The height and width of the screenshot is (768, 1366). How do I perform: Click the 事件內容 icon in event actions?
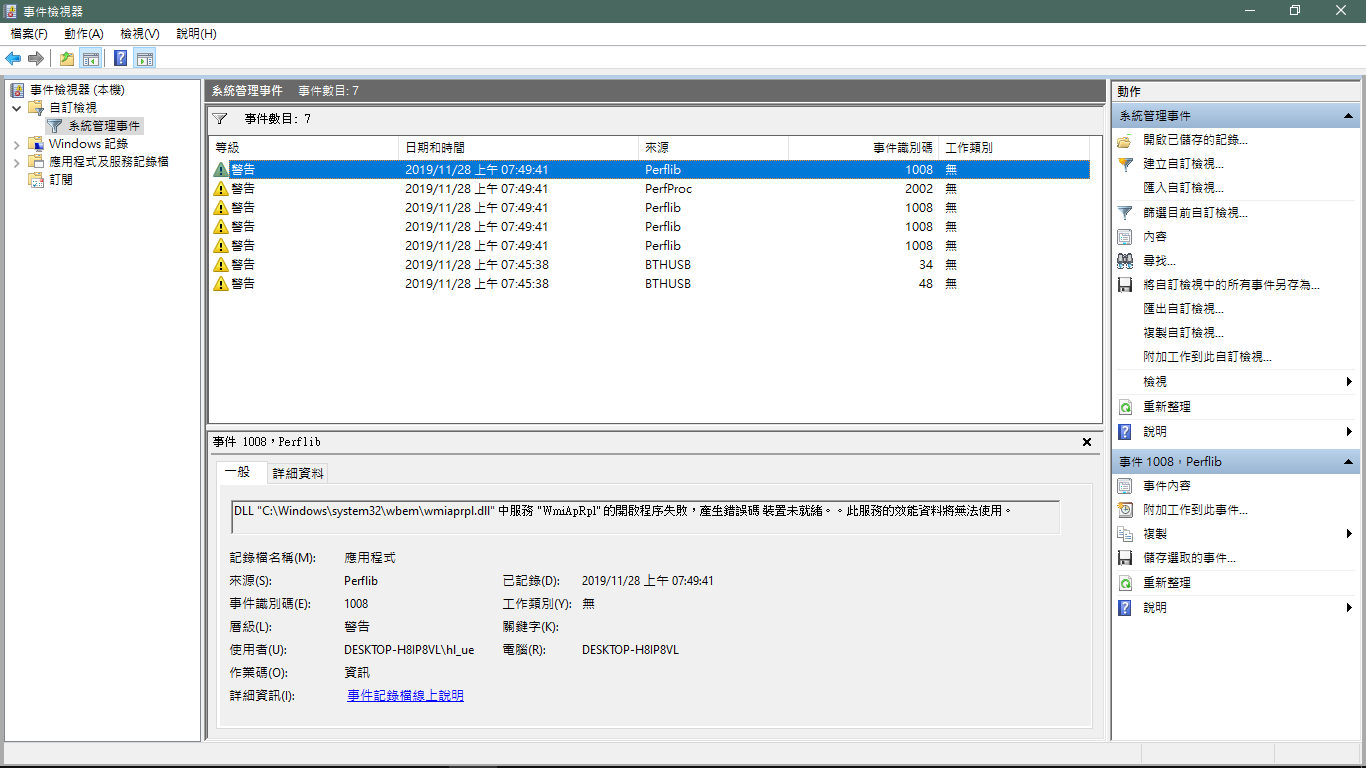(x=1125, y=486)
